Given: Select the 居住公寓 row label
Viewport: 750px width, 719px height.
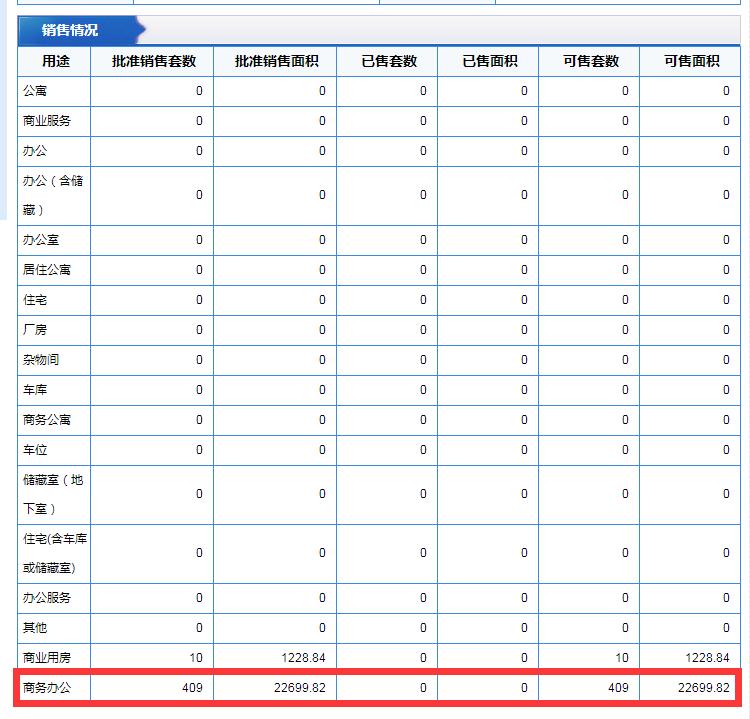Looking at the screenshot, I should click(x=46, y=270).
